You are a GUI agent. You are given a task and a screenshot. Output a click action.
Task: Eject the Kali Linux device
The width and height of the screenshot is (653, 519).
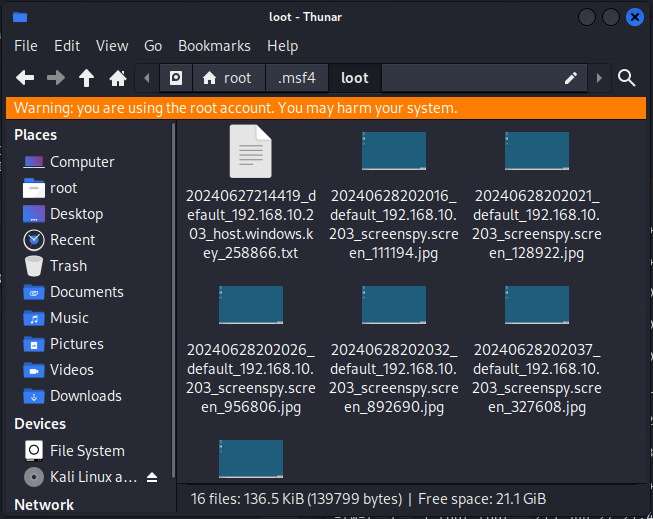click(152, 477)
